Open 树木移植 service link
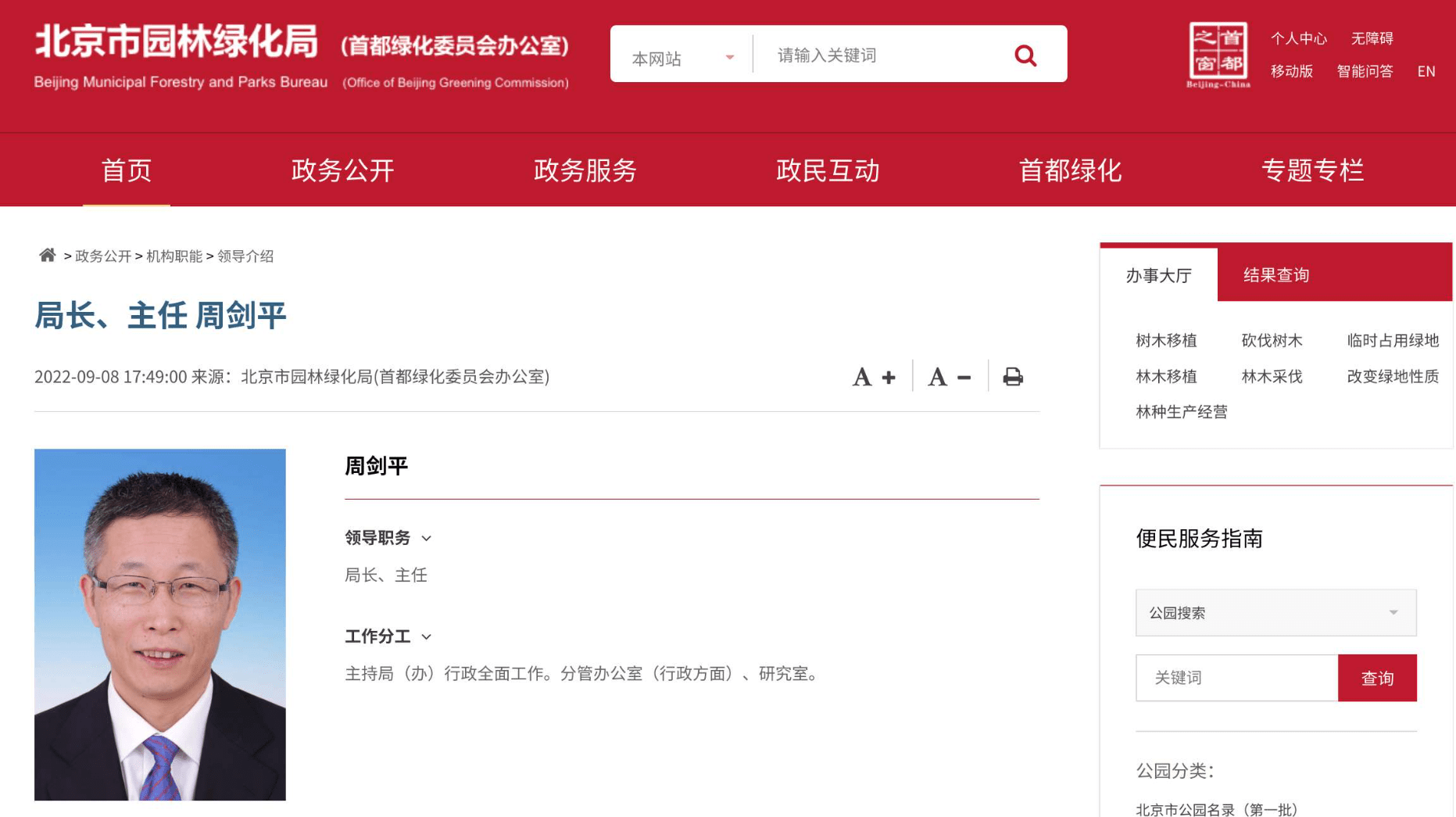Viewport: 1456px width, 817px height. coord(1166,340)
